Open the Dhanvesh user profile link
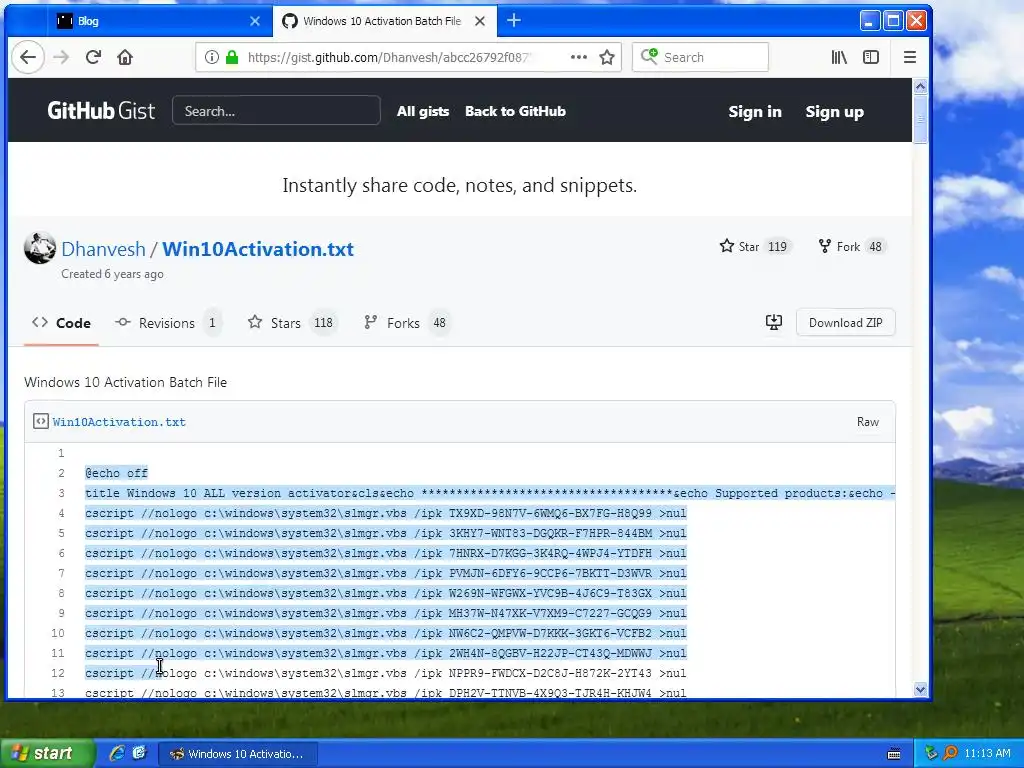Viewport: 1024px width, 768px height. (x=103, y=249)
